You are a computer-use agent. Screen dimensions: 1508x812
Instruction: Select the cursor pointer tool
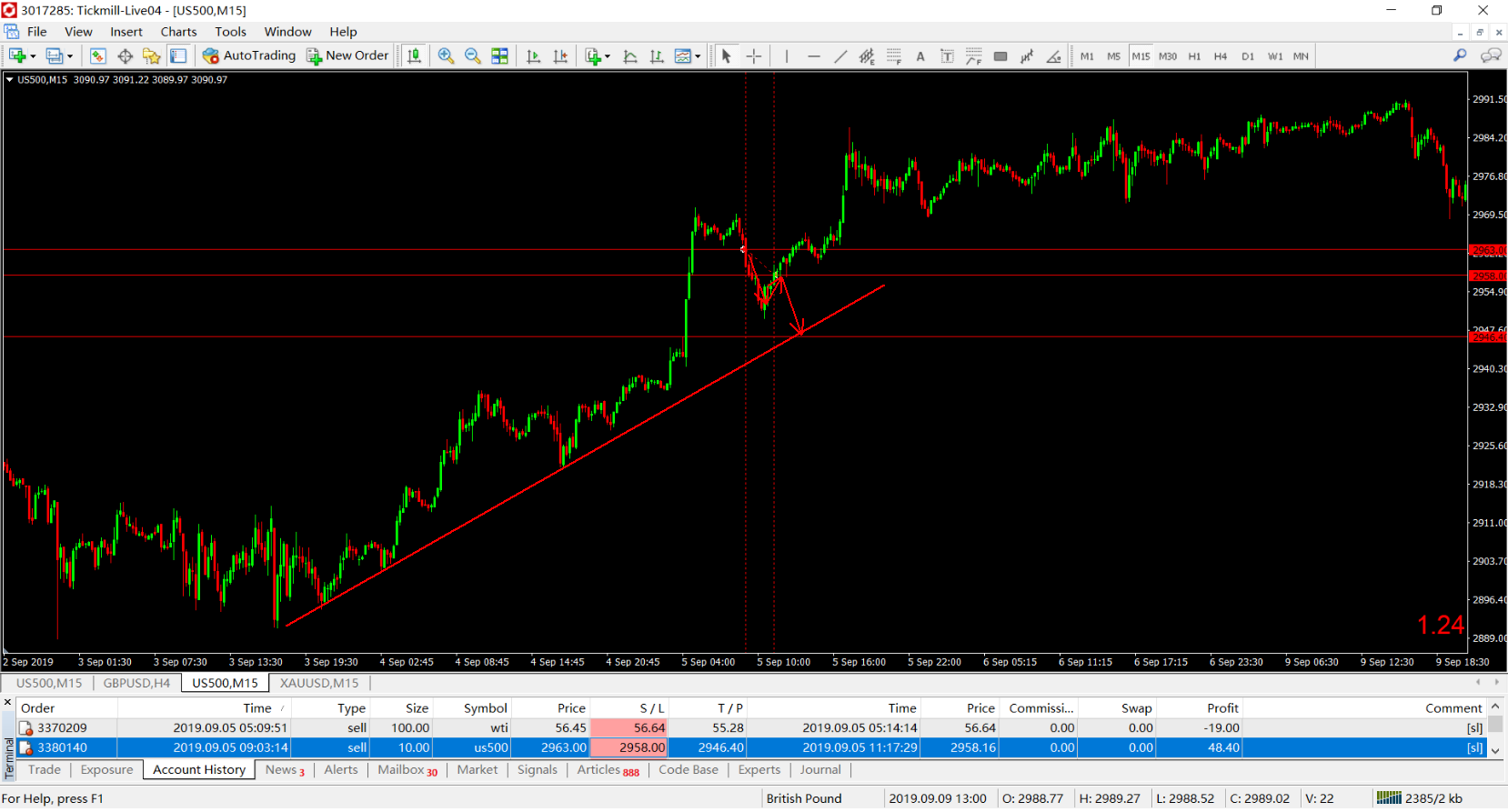[726, 55]
